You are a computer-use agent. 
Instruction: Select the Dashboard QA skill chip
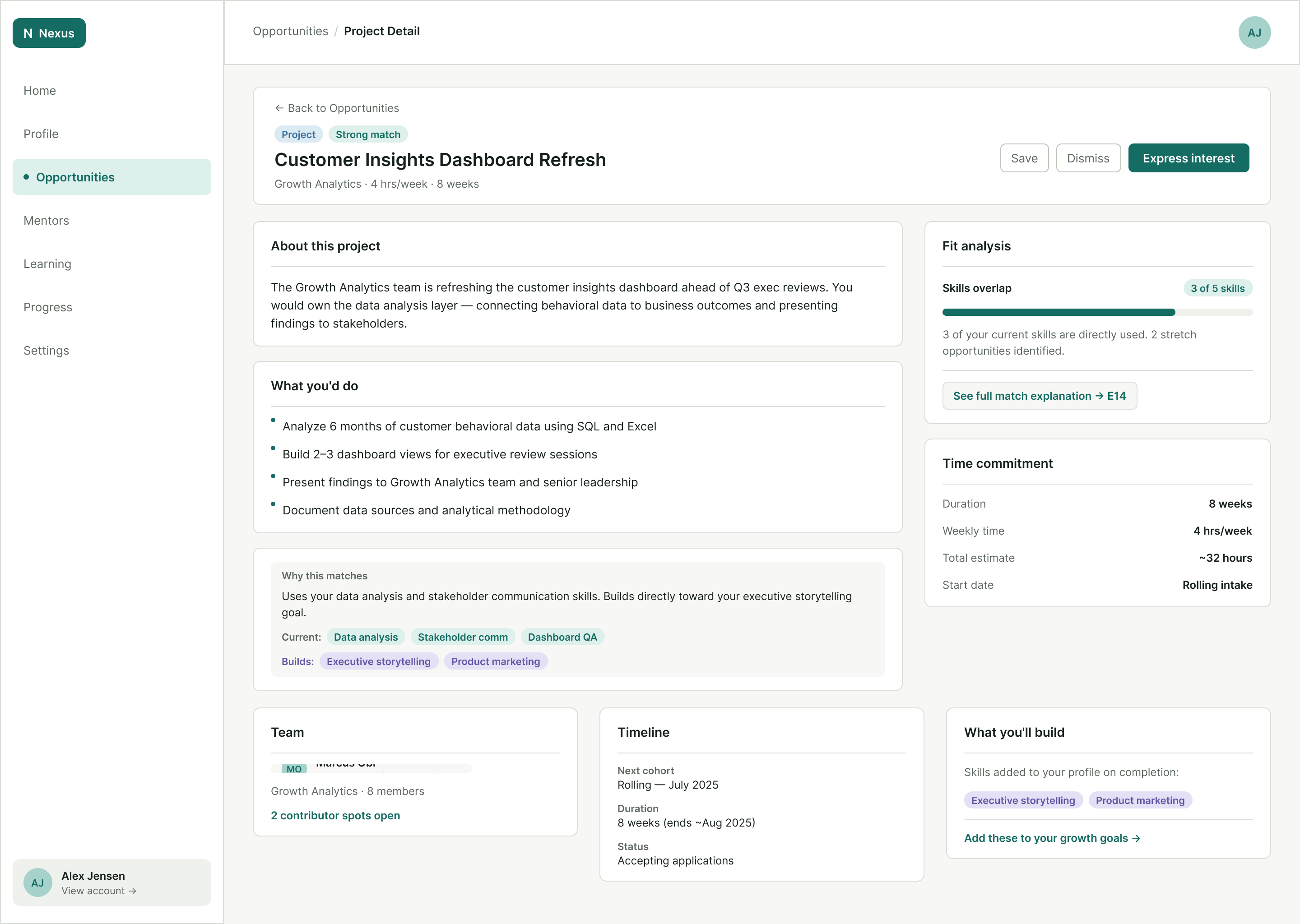click(562, 637)
